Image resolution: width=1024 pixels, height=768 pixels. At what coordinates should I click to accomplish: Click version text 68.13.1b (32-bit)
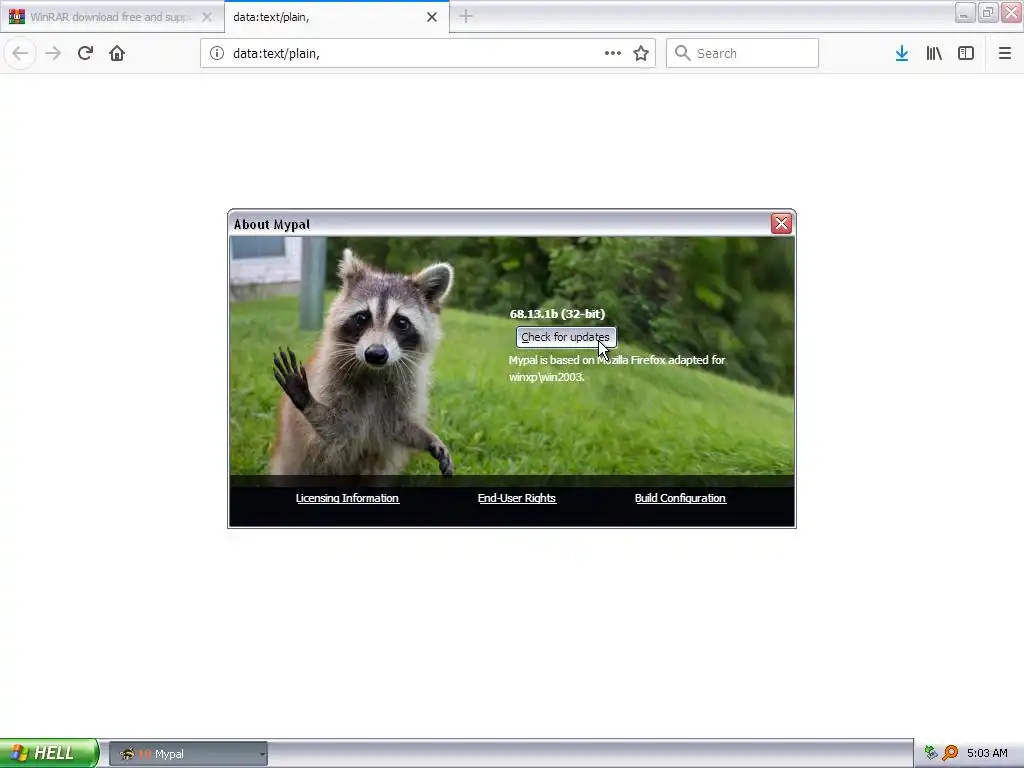point(557,314)
